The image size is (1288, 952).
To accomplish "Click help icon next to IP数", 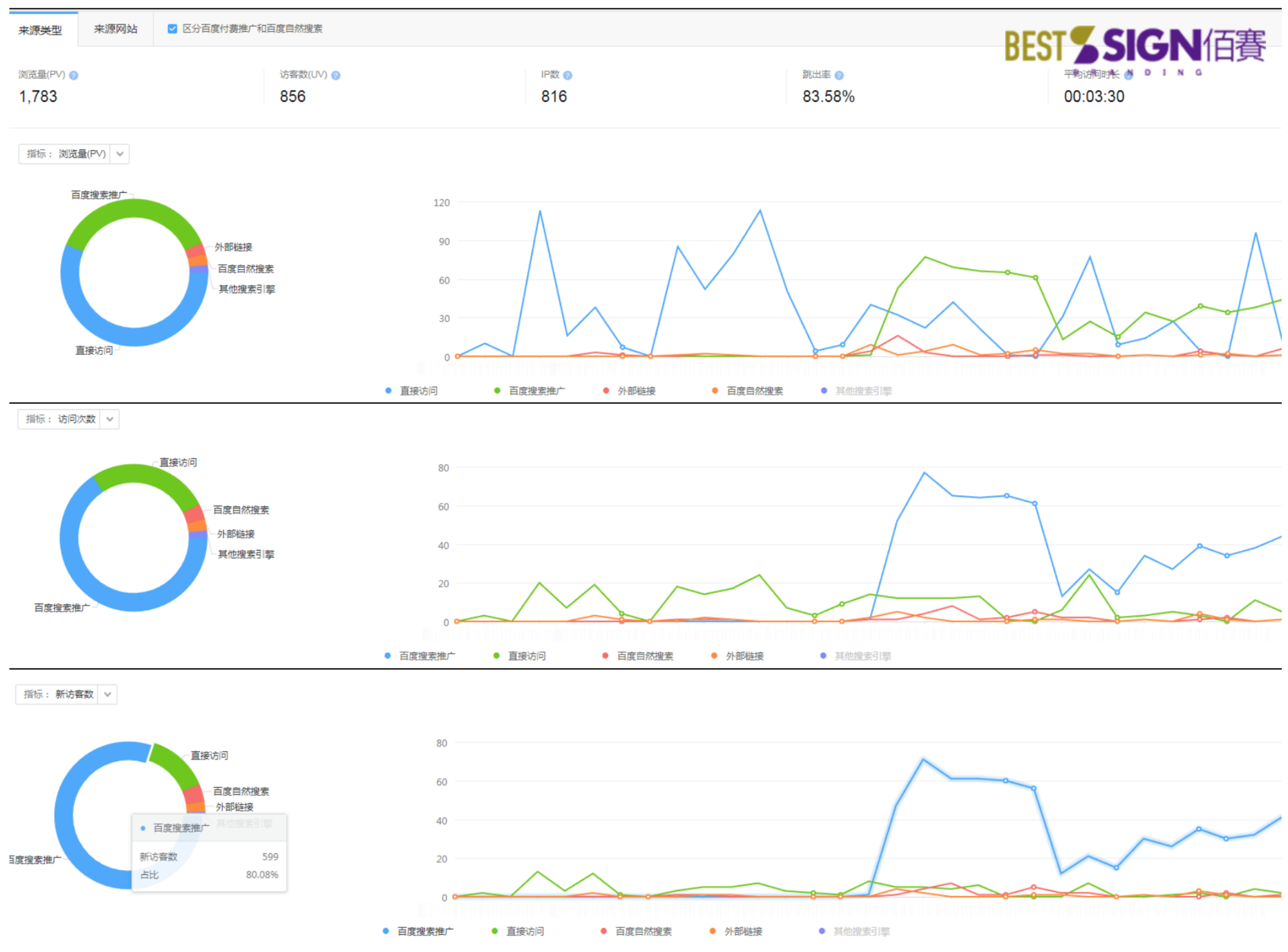I will click(x=569, y=76).
